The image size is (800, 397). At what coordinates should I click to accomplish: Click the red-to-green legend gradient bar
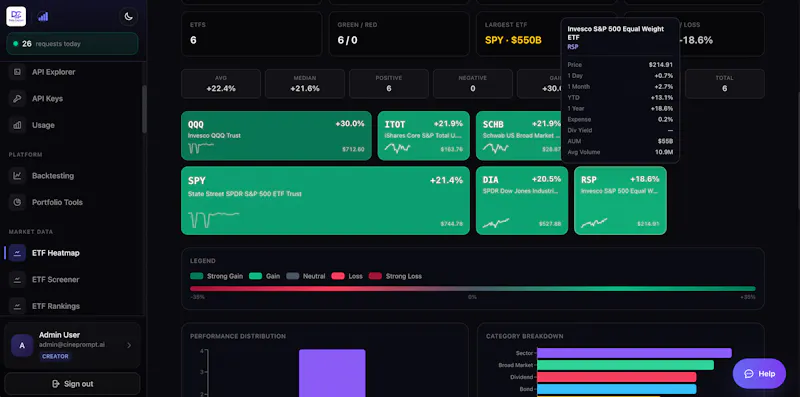tap(472, 289)
